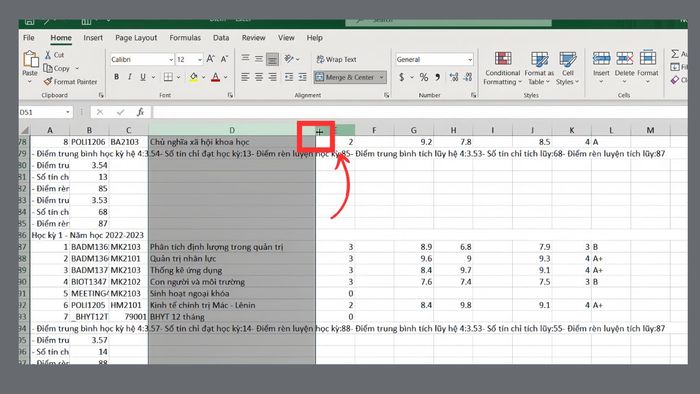The image size is (700, 394).
Task: Click the AutoSum sigma icon
Action: 675,54
